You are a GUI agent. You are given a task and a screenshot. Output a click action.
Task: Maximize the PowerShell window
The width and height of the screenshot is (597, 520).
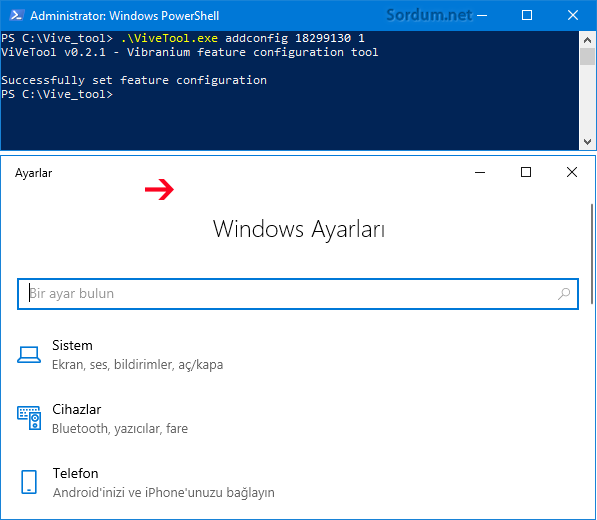coord(527,15)
